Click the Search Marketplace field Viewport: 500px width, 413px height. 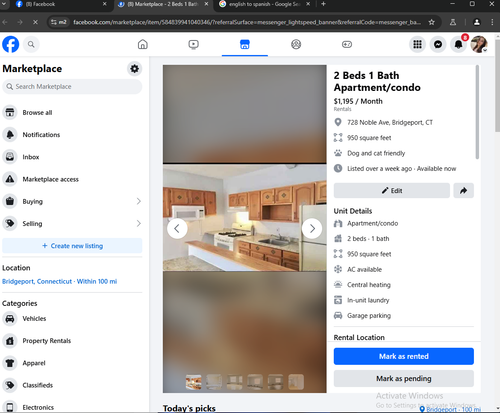pyautogui.click(x=72, y=87)
